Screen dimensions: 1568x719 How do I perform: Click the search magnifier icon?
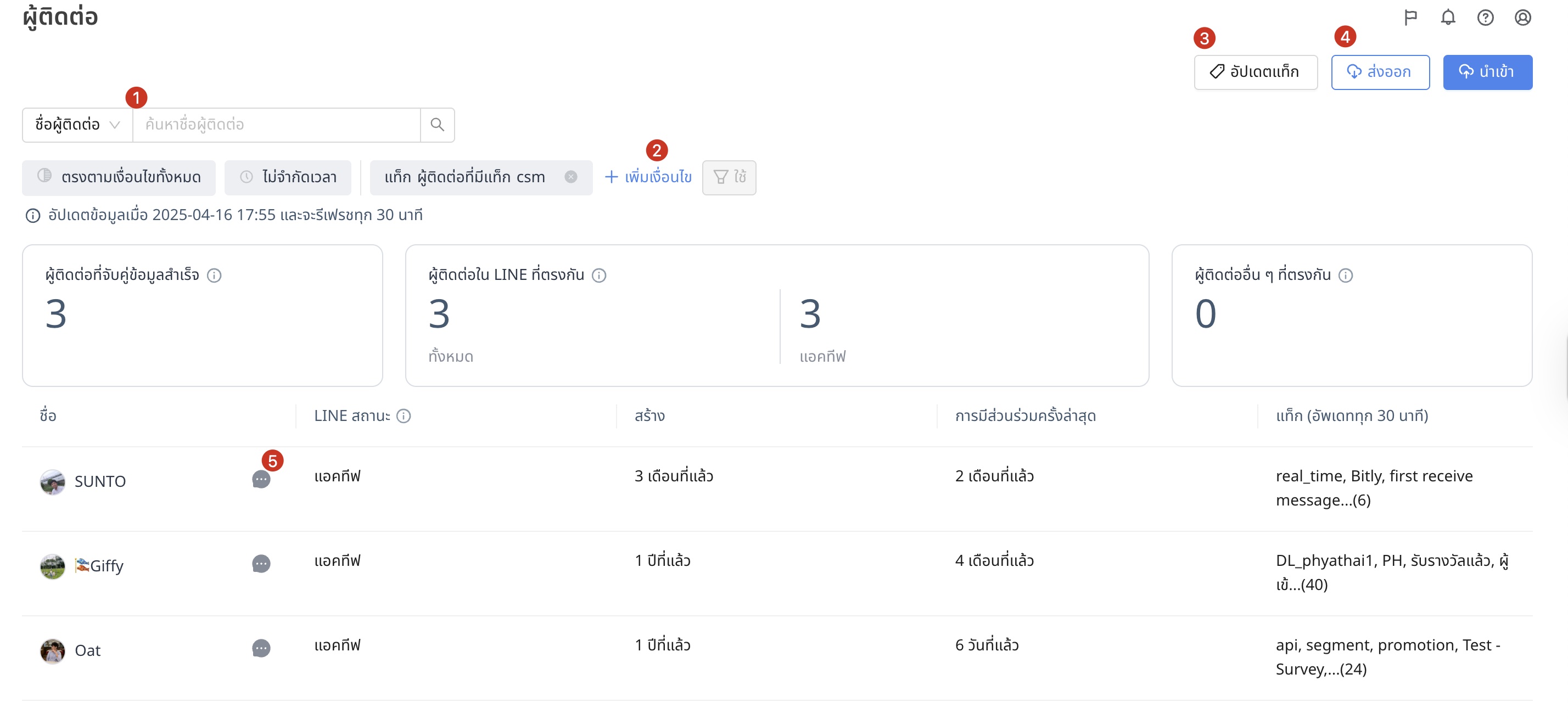point(437,125)
